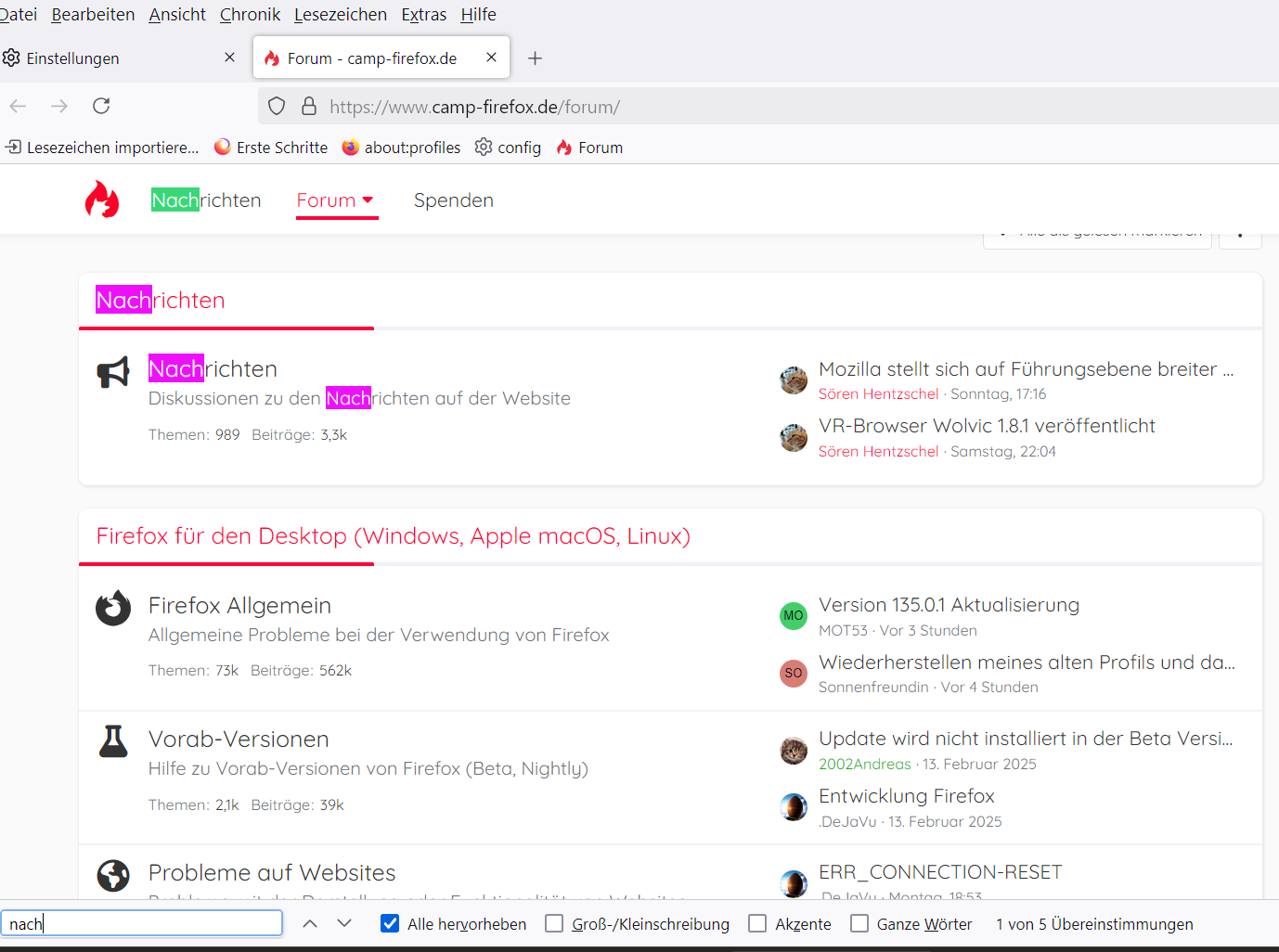Open the Spenden page
The height and width of the screenshot is (952, 1279).
tap(454, 200)
